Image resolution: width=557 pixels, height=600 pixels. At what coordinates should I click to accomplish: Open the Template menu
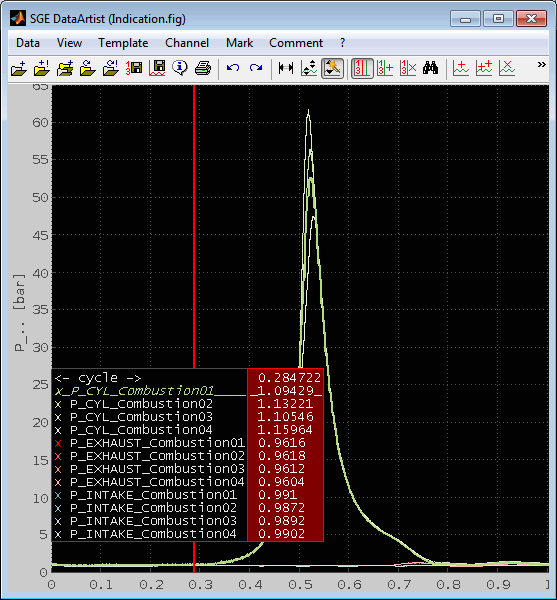[x=123, y=43]
